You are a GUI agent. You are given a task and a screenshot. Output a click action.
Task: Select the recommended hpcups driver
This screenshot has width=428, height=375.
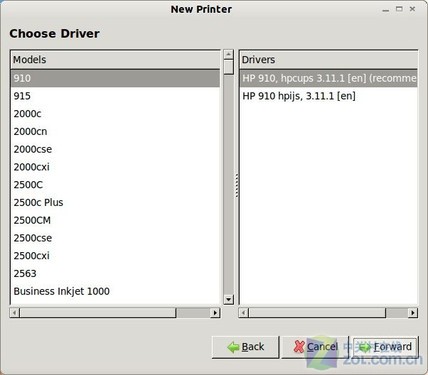point(328,78)
